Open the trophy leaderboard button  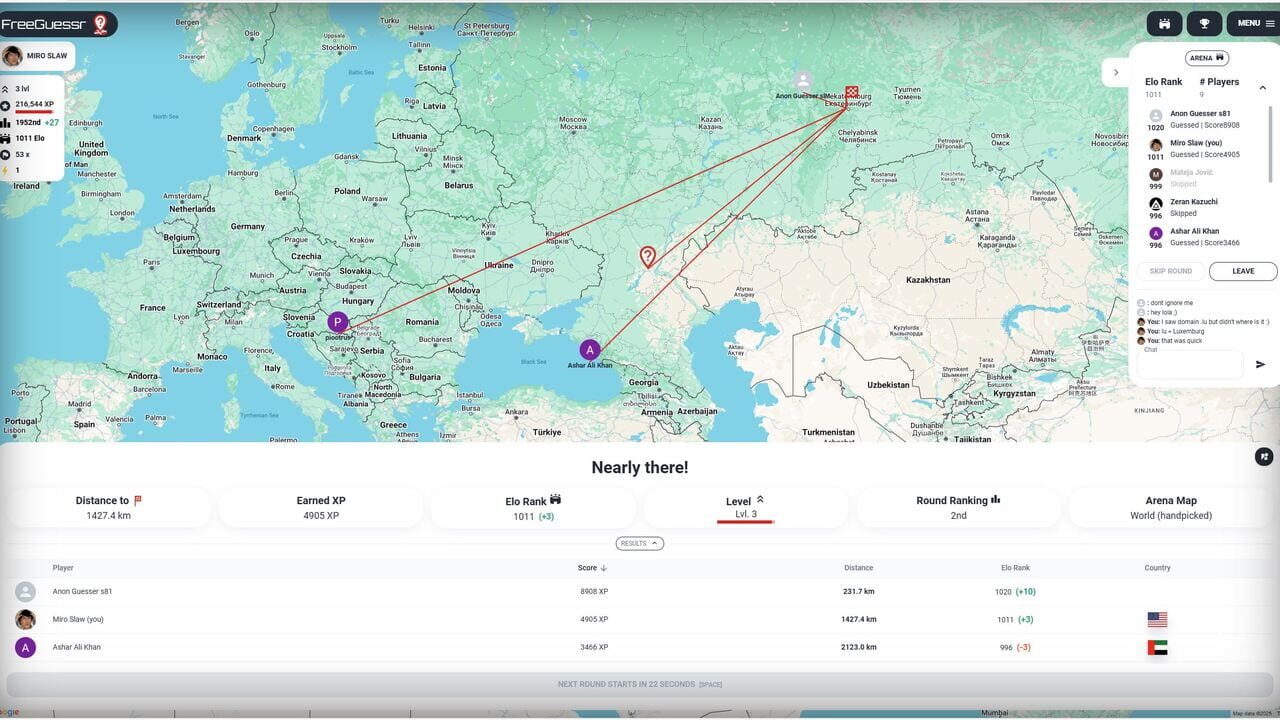(x=1205, y=23)
